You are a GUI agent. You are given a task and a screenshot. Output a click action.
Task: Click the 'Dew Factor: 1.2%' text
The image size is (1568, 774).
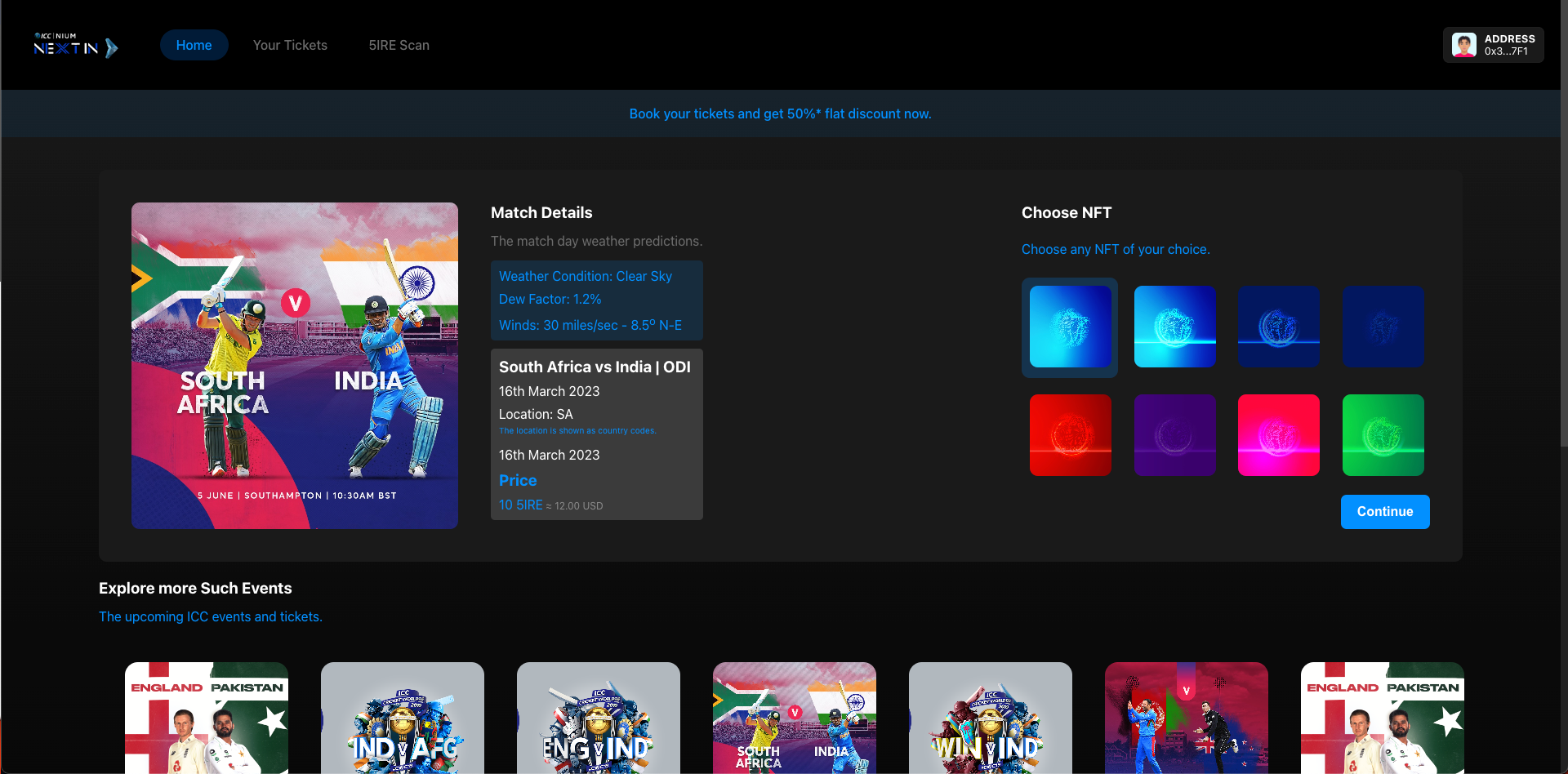550,300
